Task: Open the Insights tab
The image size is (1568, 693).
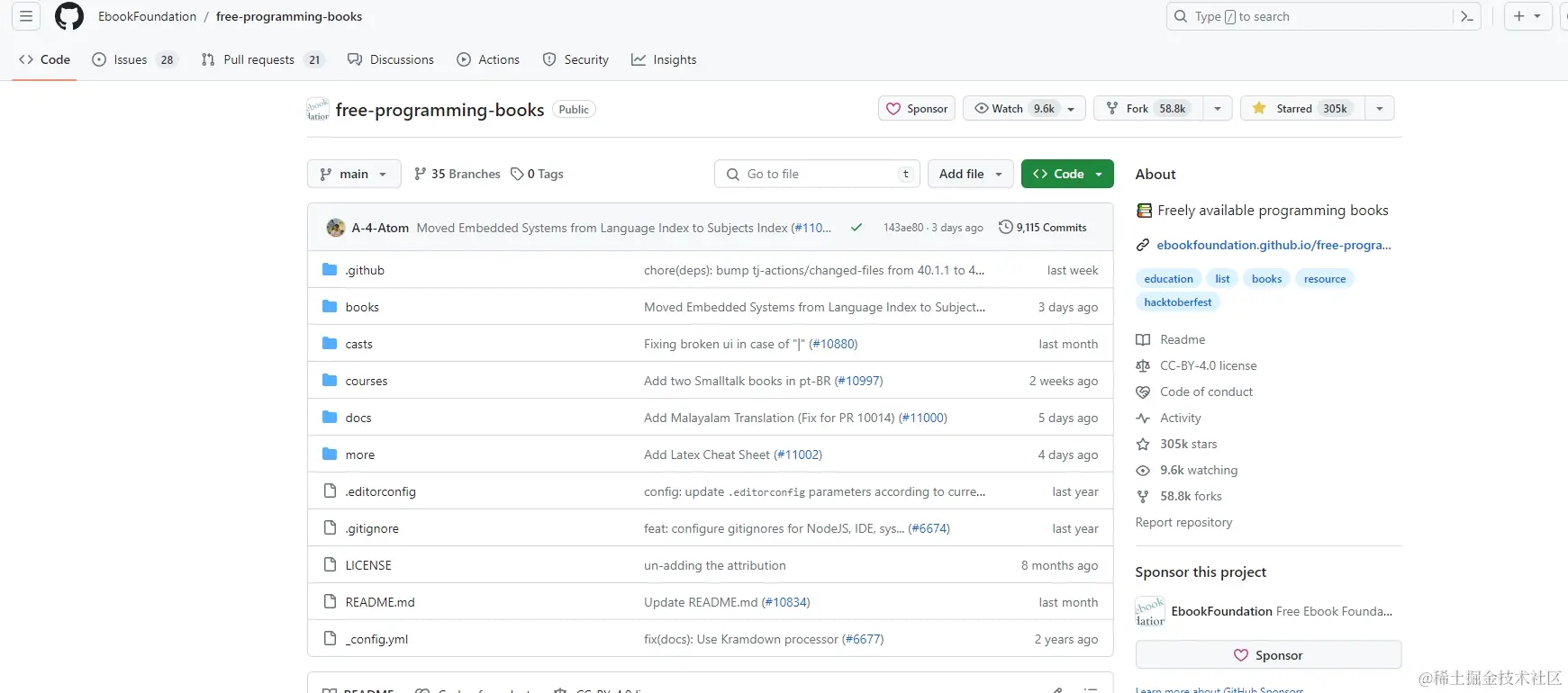Action: (664, 59)
